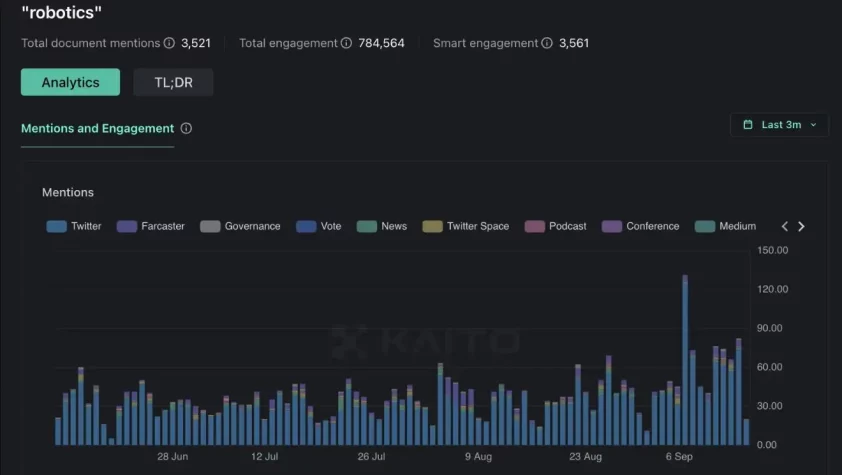The image size is (842, 475).
Task: Toggle Farcaster series in chart legend
Action: [x=151, y=226]
